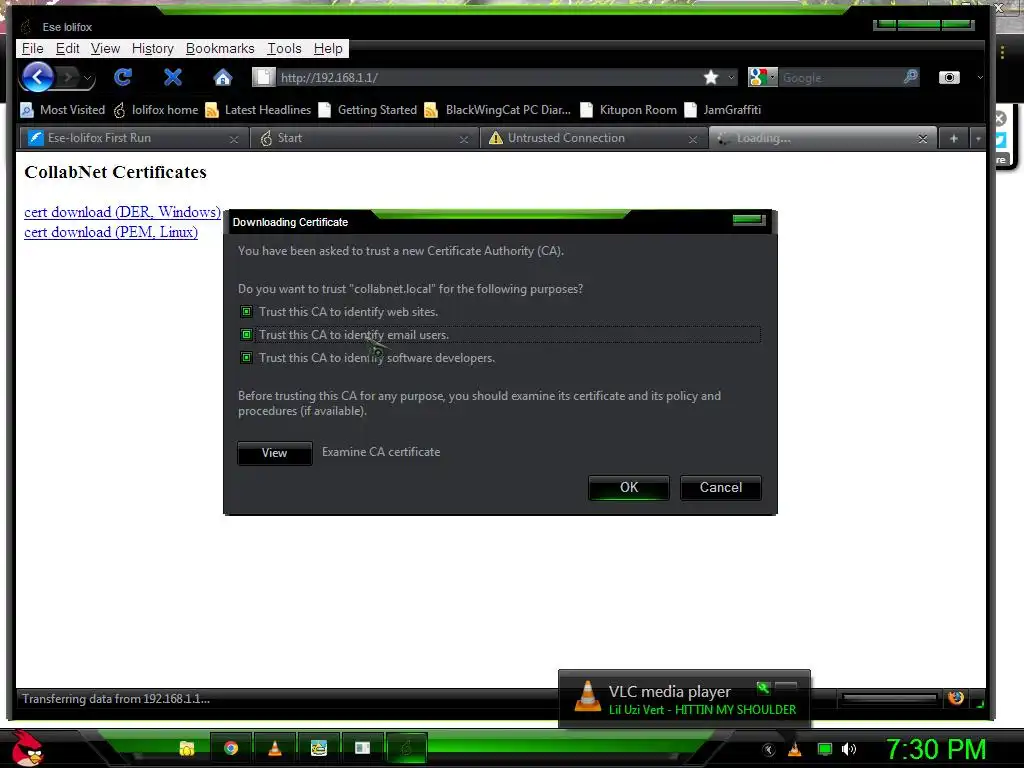1024x768 pixels.
Task: Open VLC from the taskbar
Action: pyautogui.click(x=275, y=748)
